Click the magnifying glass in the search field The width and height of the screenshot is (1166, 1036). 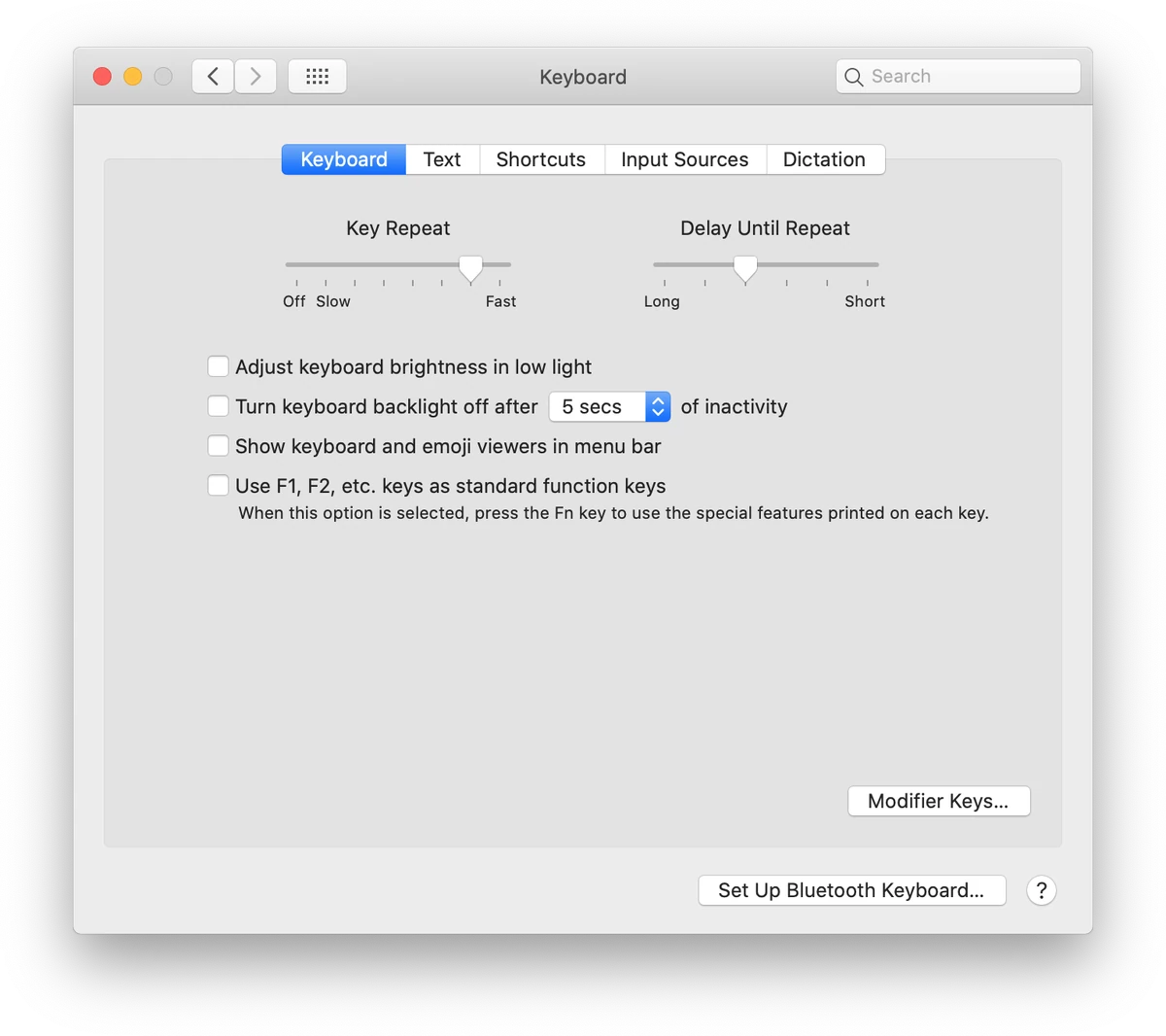pyautogui.click(x=853, y=76)
